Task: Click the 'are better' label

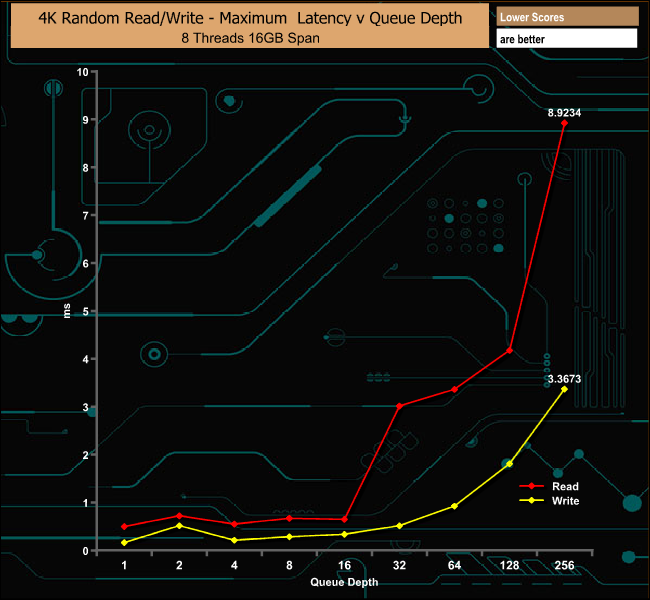Action: (522, 39)
